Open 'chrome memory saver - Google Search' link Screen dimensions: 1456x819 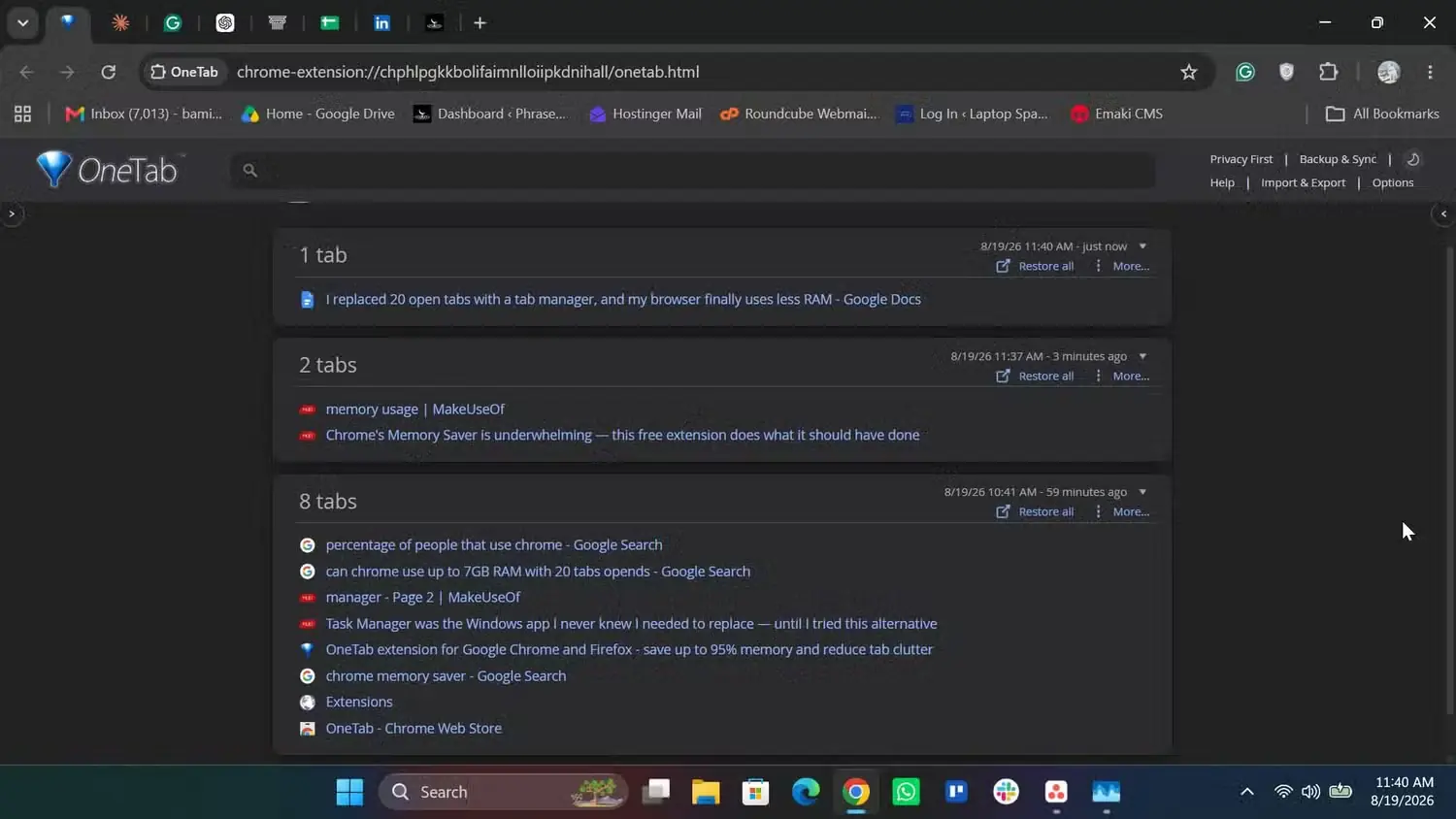(x=446, y=675)
